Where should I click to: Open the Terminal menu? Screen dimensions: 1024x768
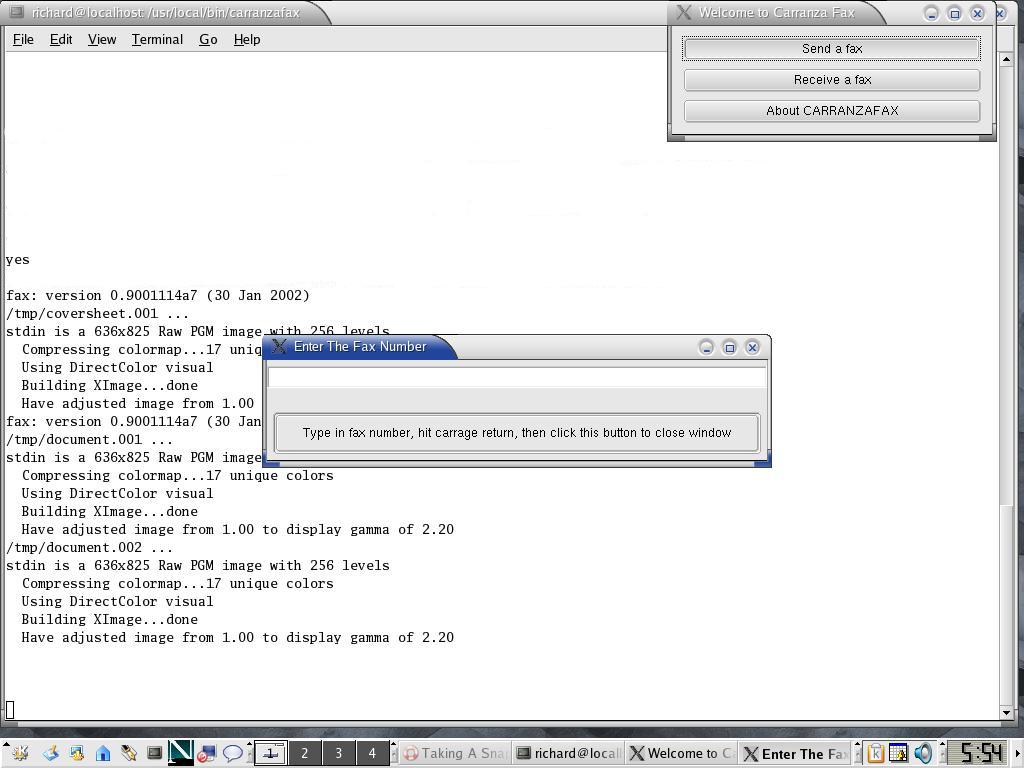pyautogui.click(x=157, y=40)
